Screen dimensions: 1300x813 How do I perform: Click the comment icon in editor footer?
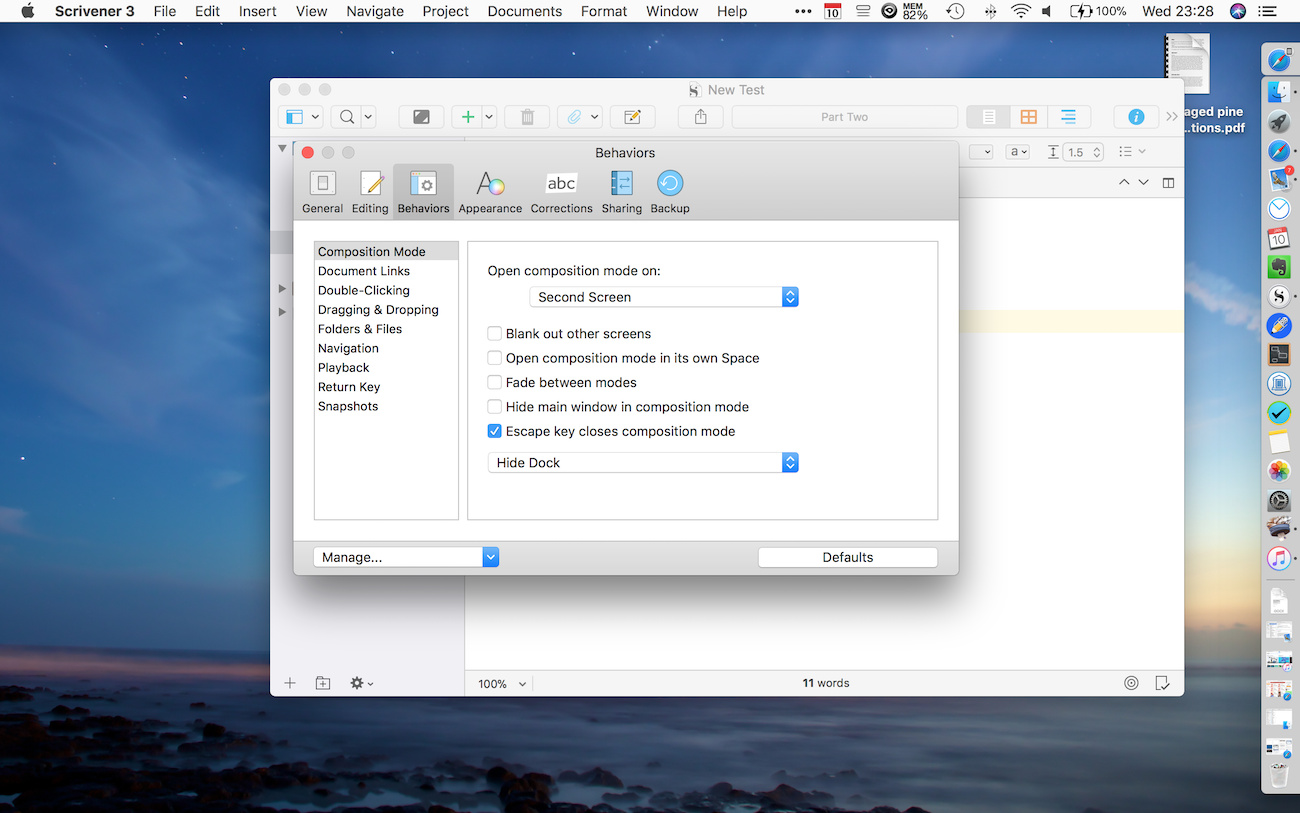1162,683
